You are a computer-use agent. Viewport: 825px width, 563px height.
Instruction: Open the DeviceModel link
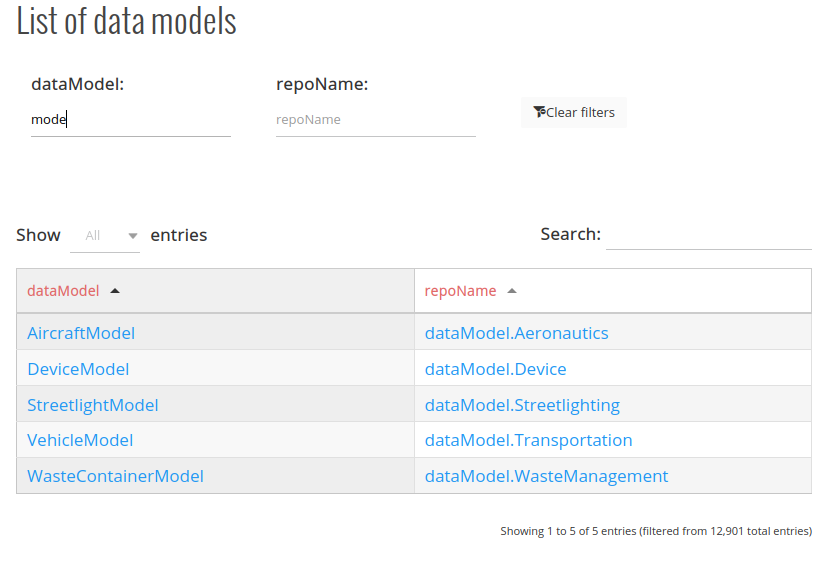(x=78, y=369)
